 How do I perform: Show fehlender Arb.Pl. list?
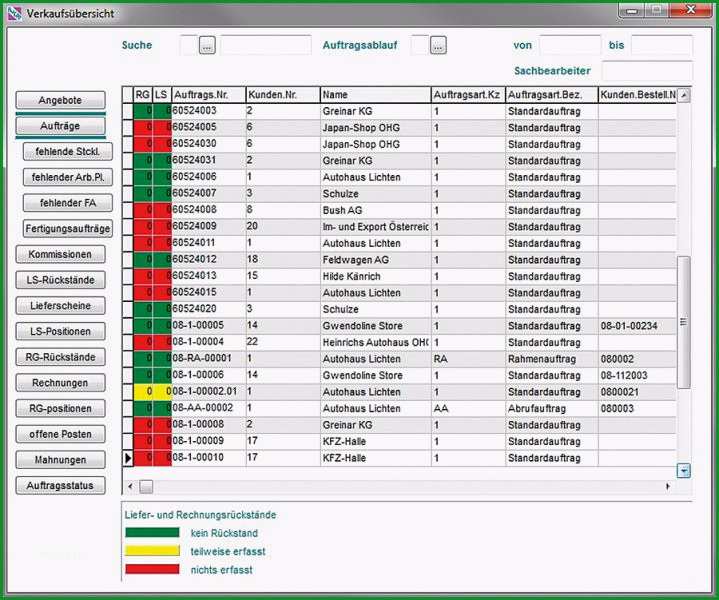click(68, 177)
